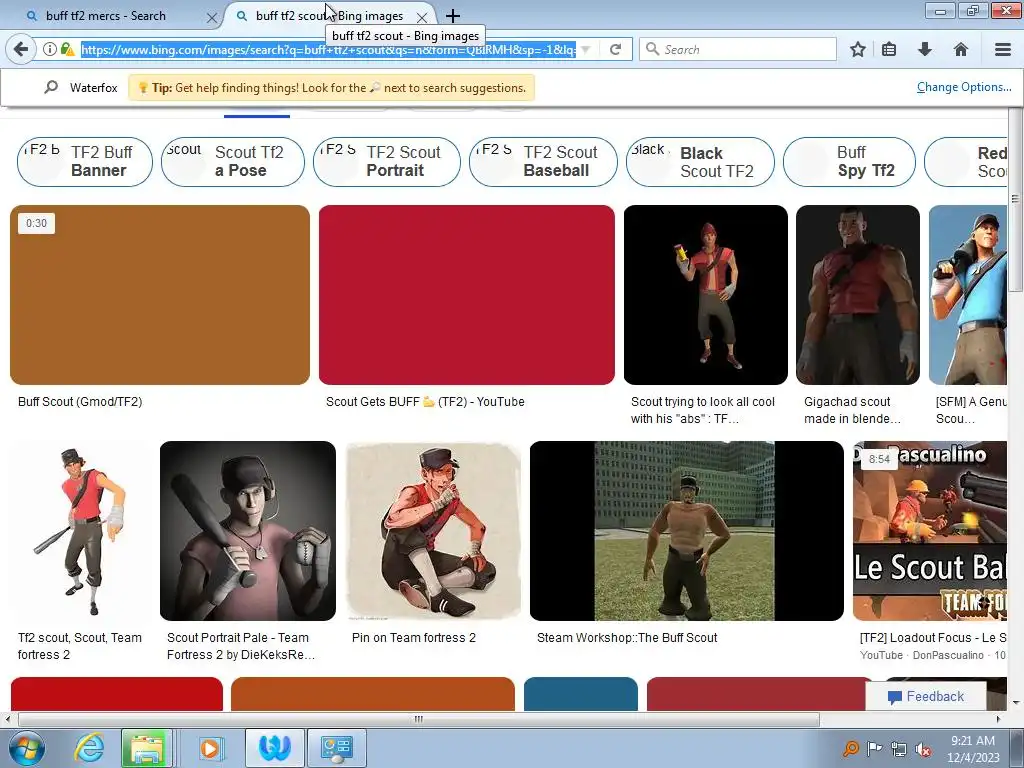Open the Feedback button
Viewport: 1024px width, 768px height.
[925, 696]
